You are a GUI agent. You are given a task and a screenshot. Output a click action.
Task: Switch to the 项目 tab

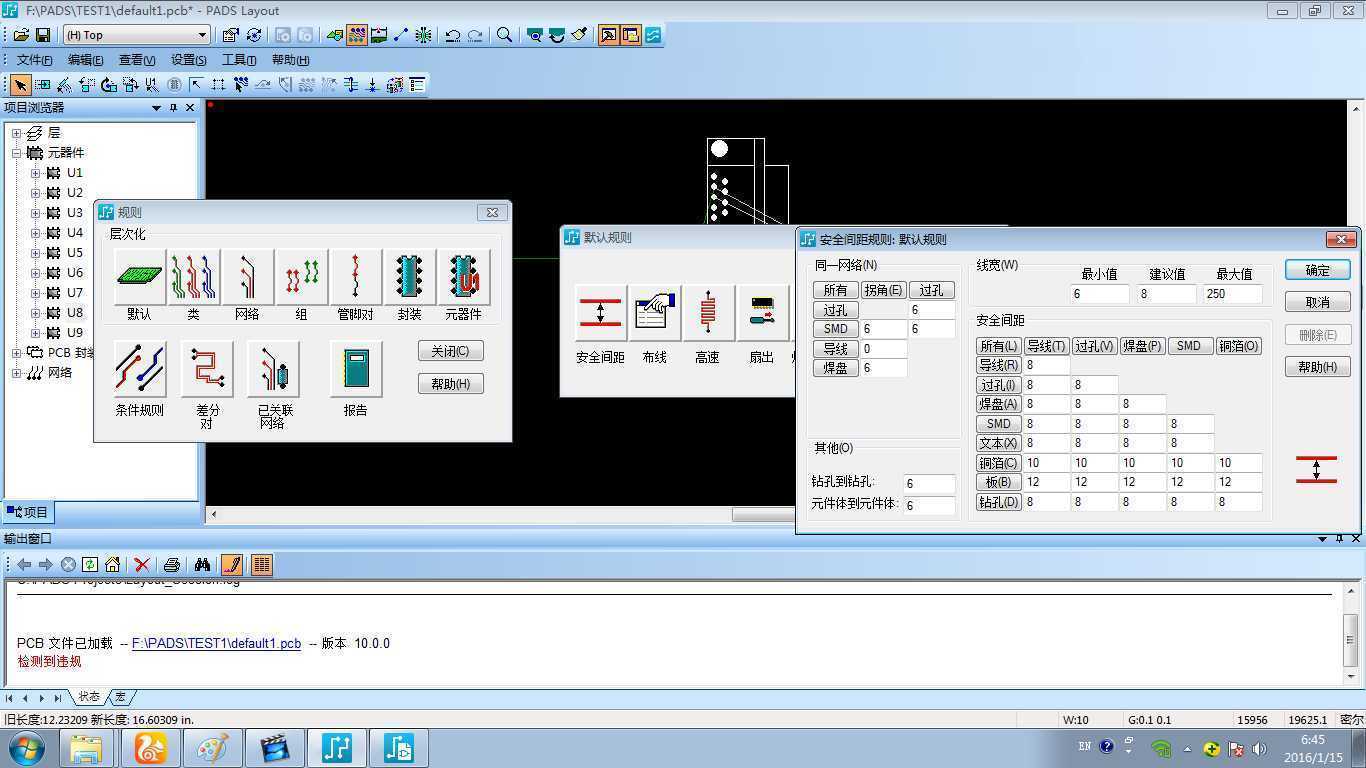[x=28, y=512]
